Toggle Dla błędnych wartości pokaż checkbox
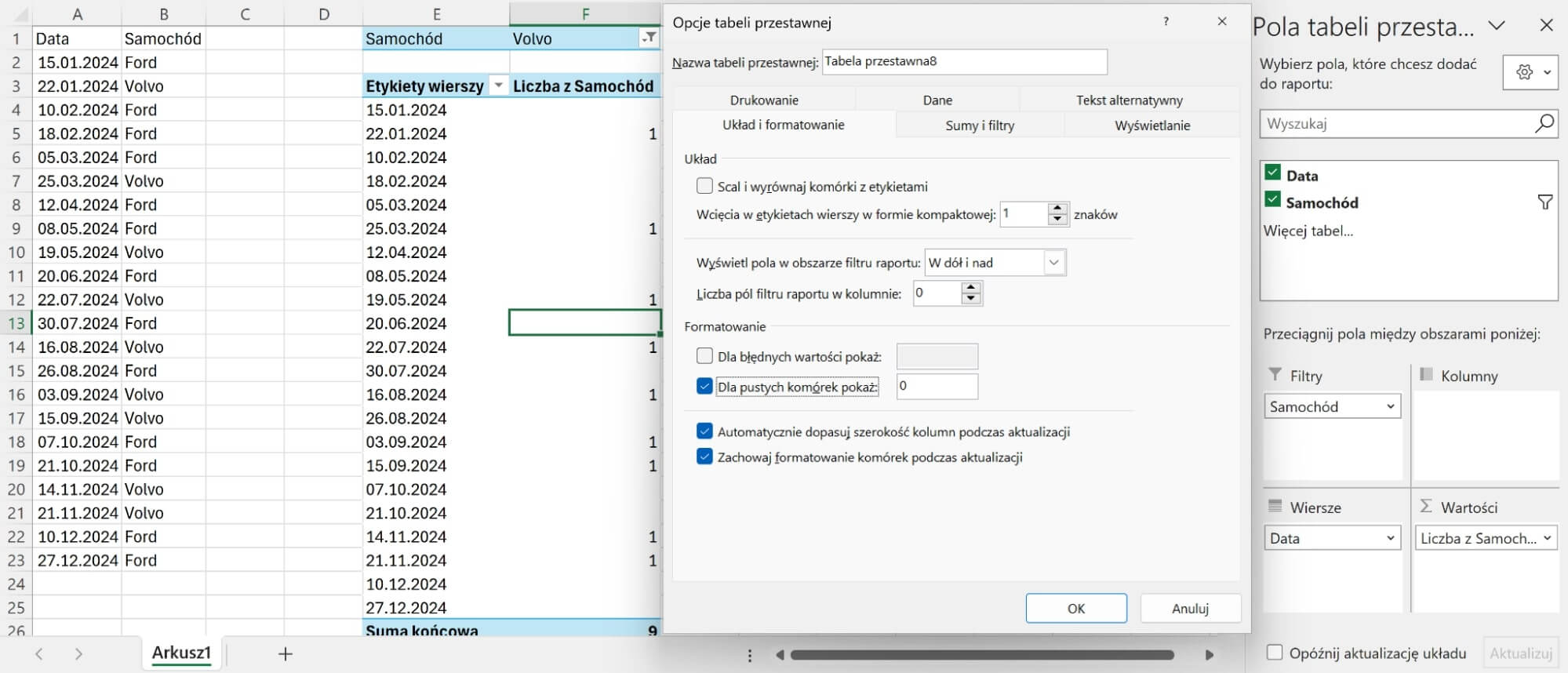1568x673 pixels. click(x=704, y=357)
